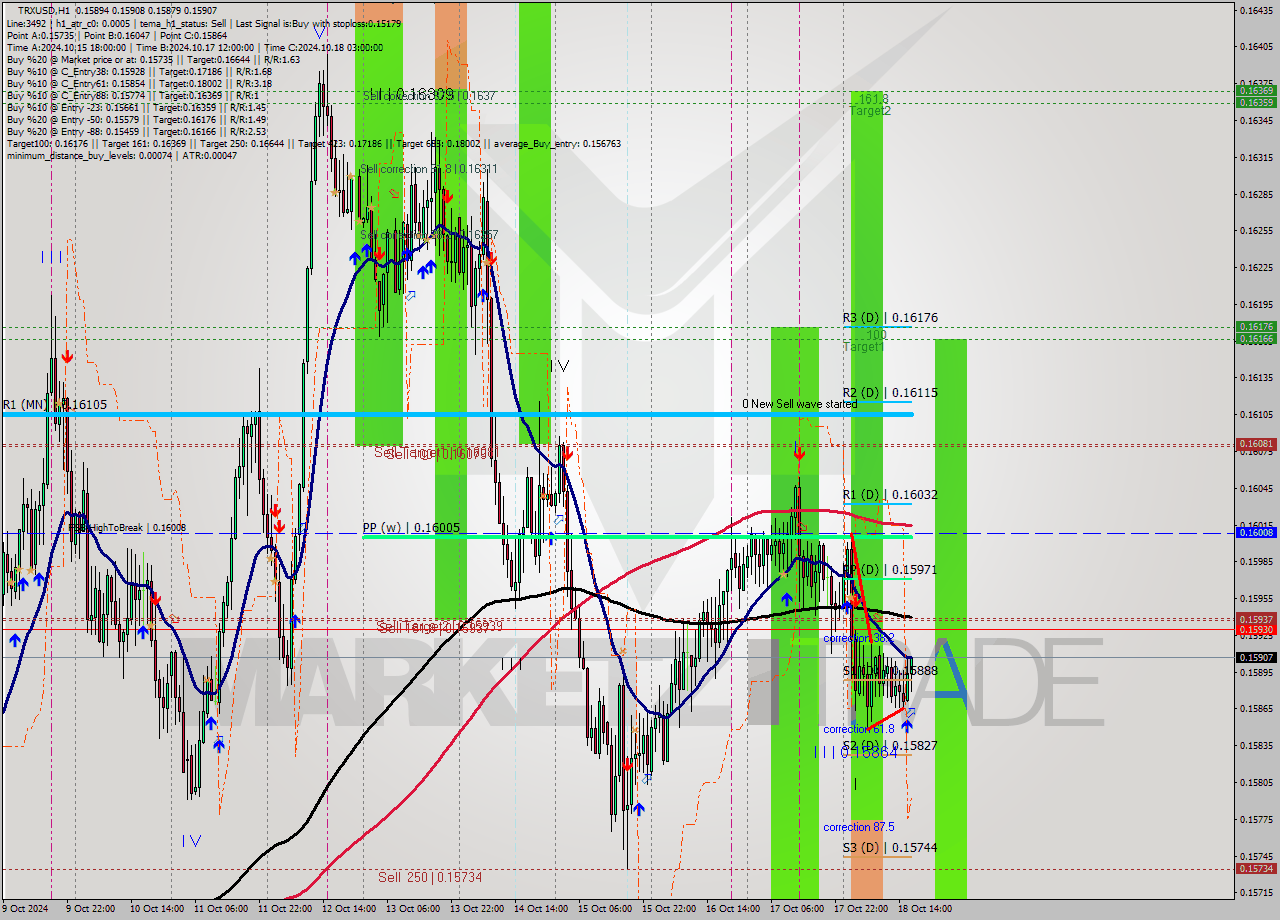Click the '10 Oct 14:00' time axis label

(156, 909)
